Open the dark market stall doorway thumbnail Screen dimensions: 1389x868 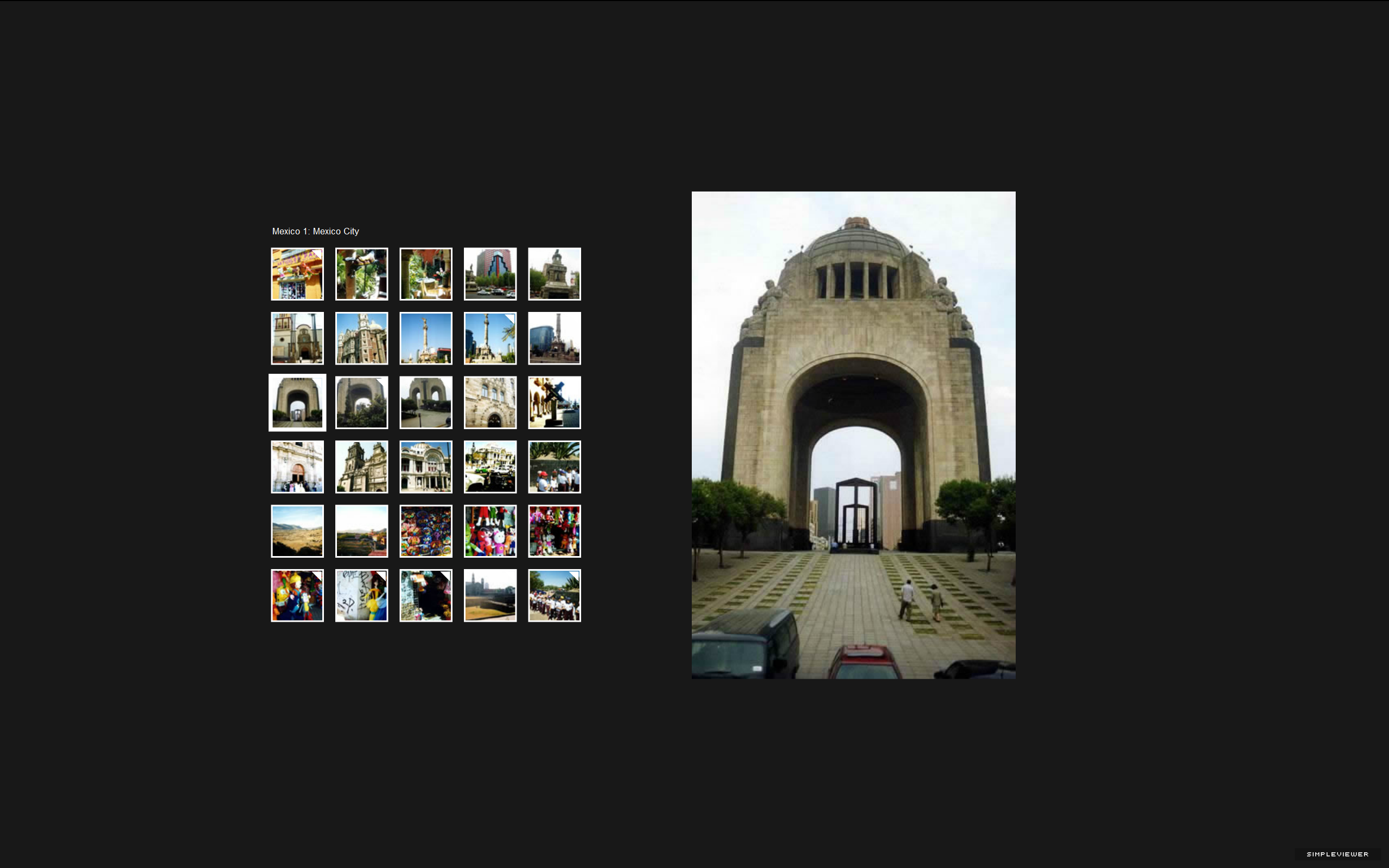coord(426,595)
